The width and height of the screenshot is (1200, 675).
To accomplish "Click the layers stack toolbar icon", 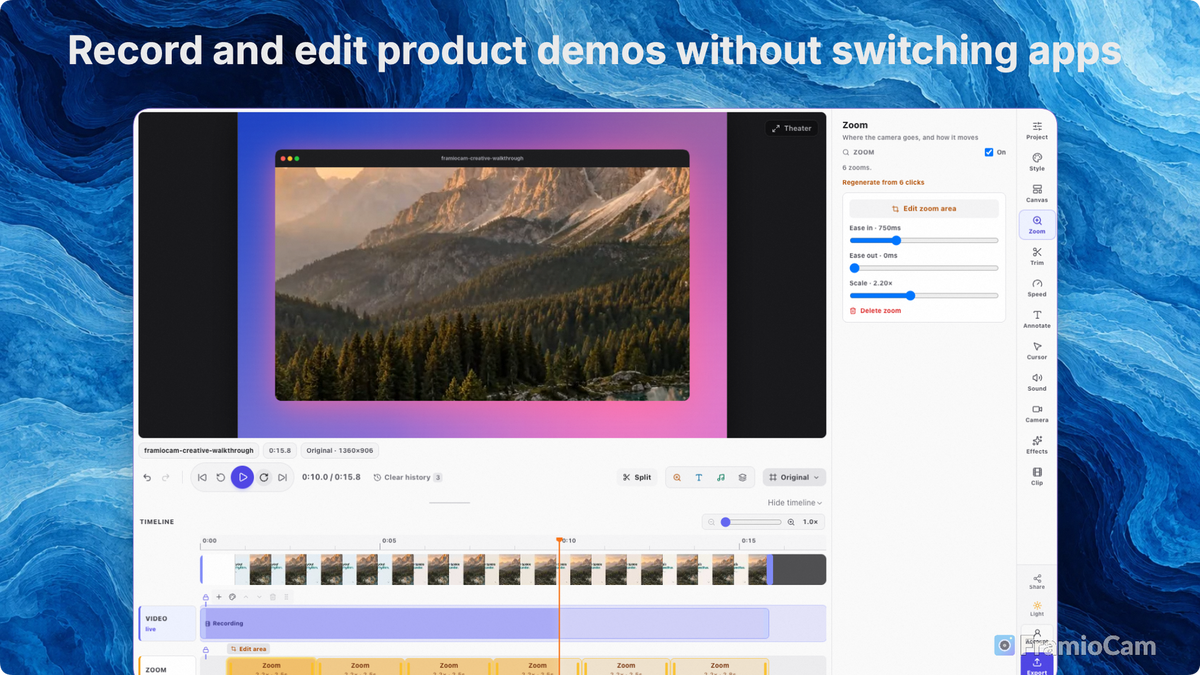I will tap(742, 477).
